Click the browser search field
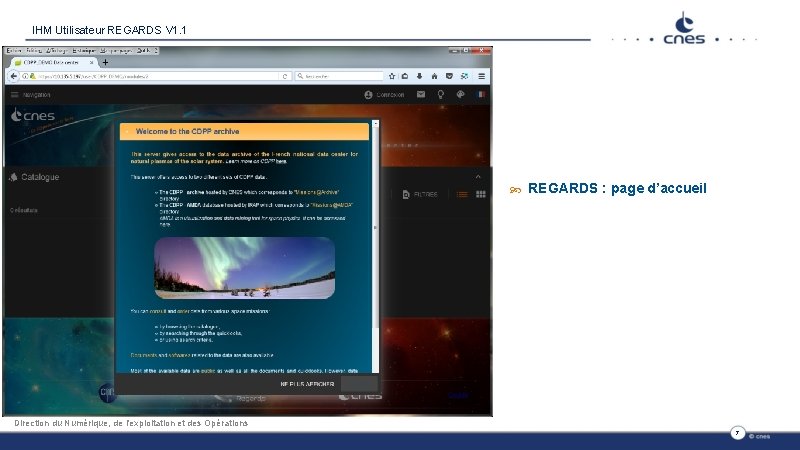Image resolution: width=800 pixels, height=450 pixels. click(x=339, y=76)
